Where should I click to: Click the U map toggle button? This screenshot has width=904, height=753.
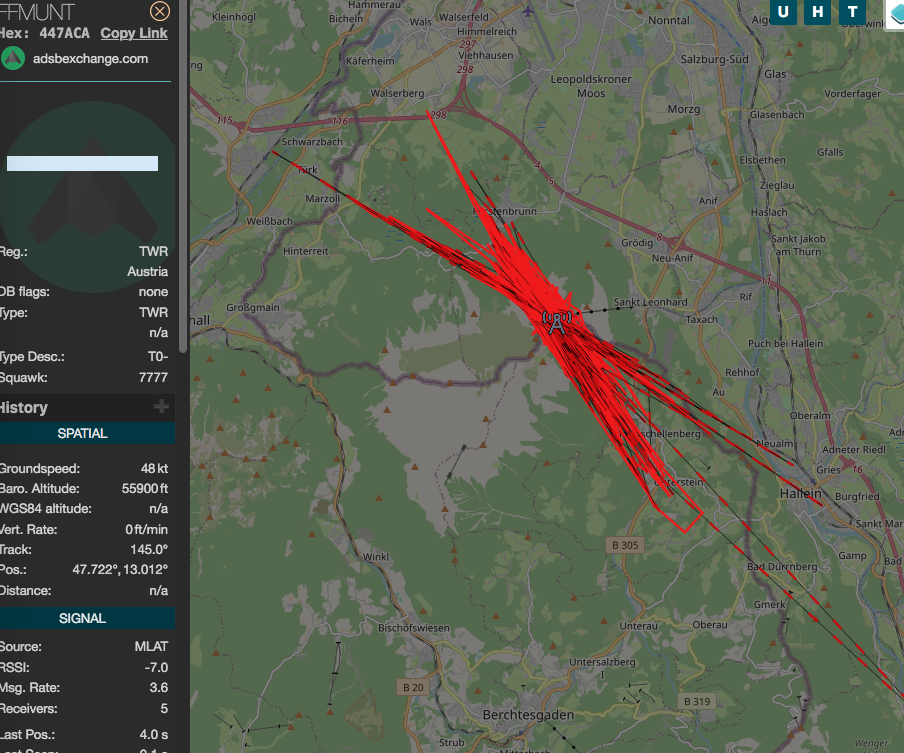click(x=783, y=12)
